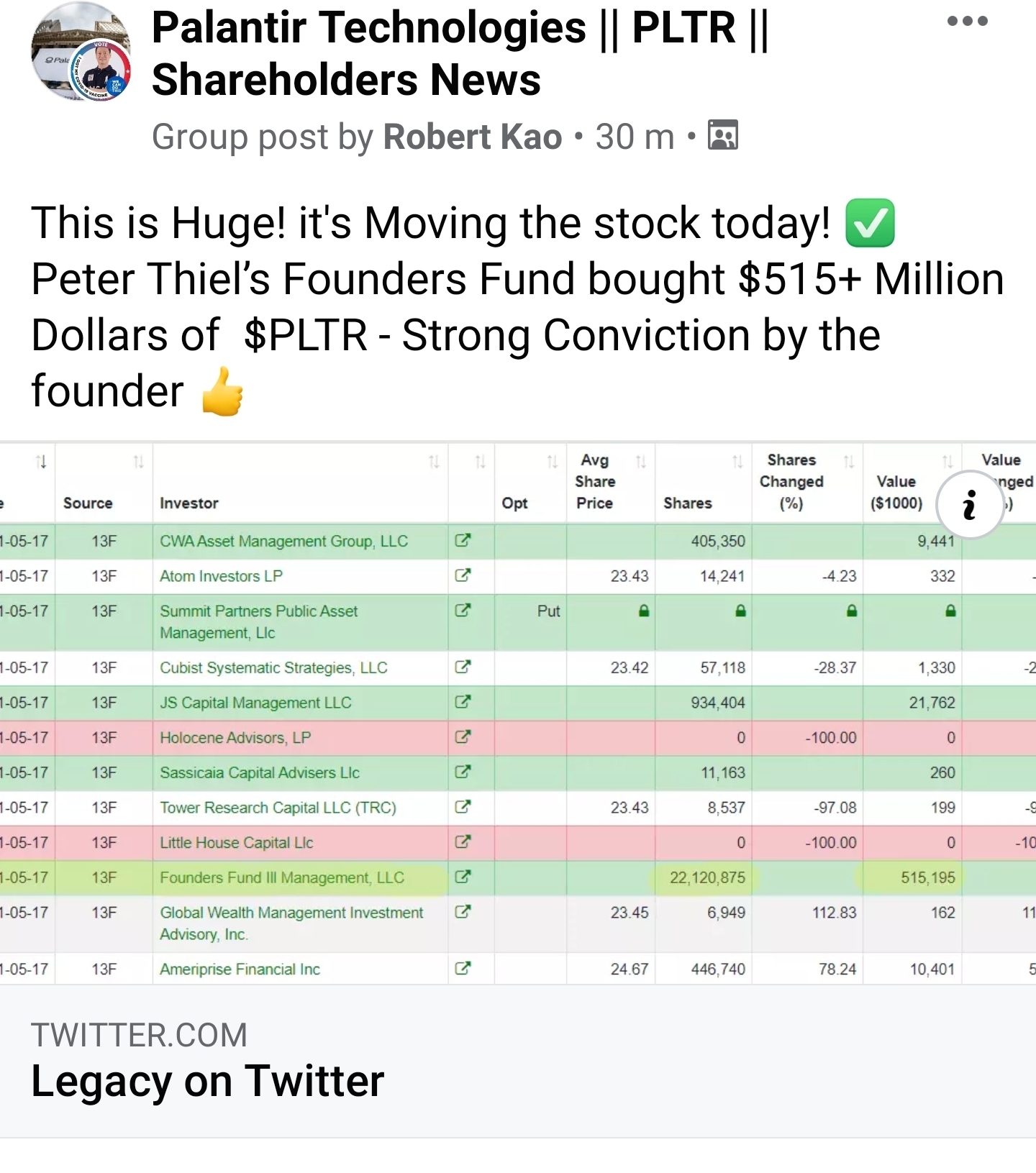Viewport: 1036px width, 1173px height.
Task: Open Robert Kao's profile
Action: (x=472, y=137)
